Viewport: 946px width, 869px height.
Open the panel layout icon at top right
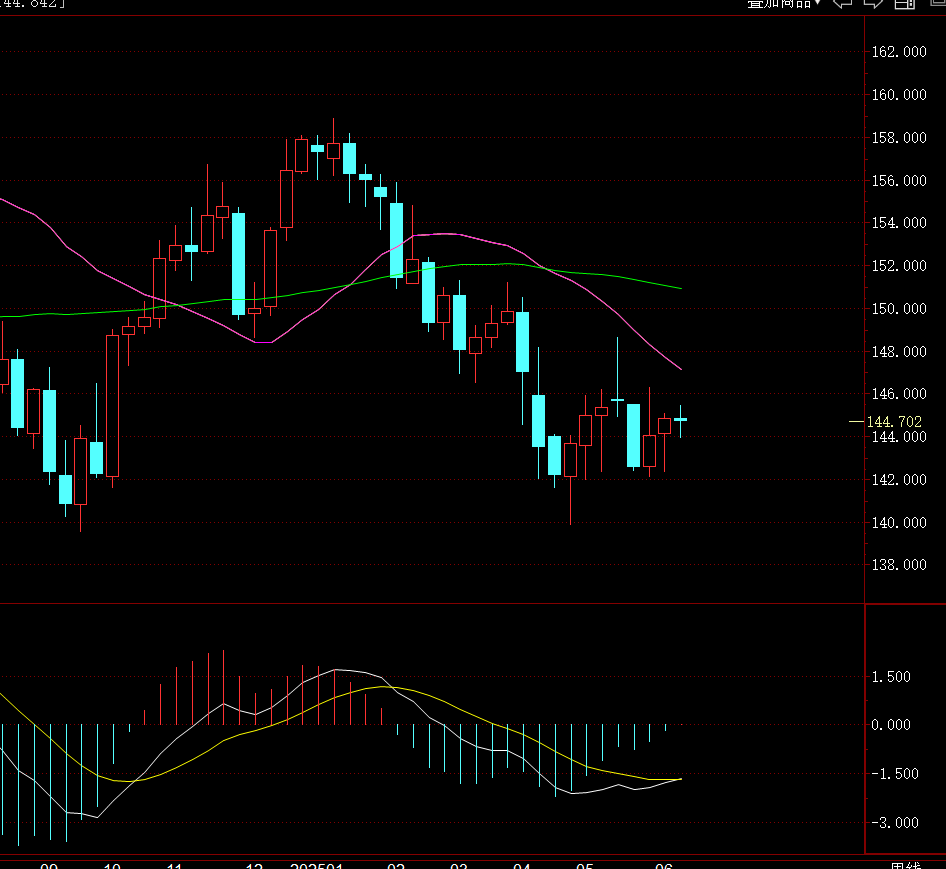pos(904,3)
